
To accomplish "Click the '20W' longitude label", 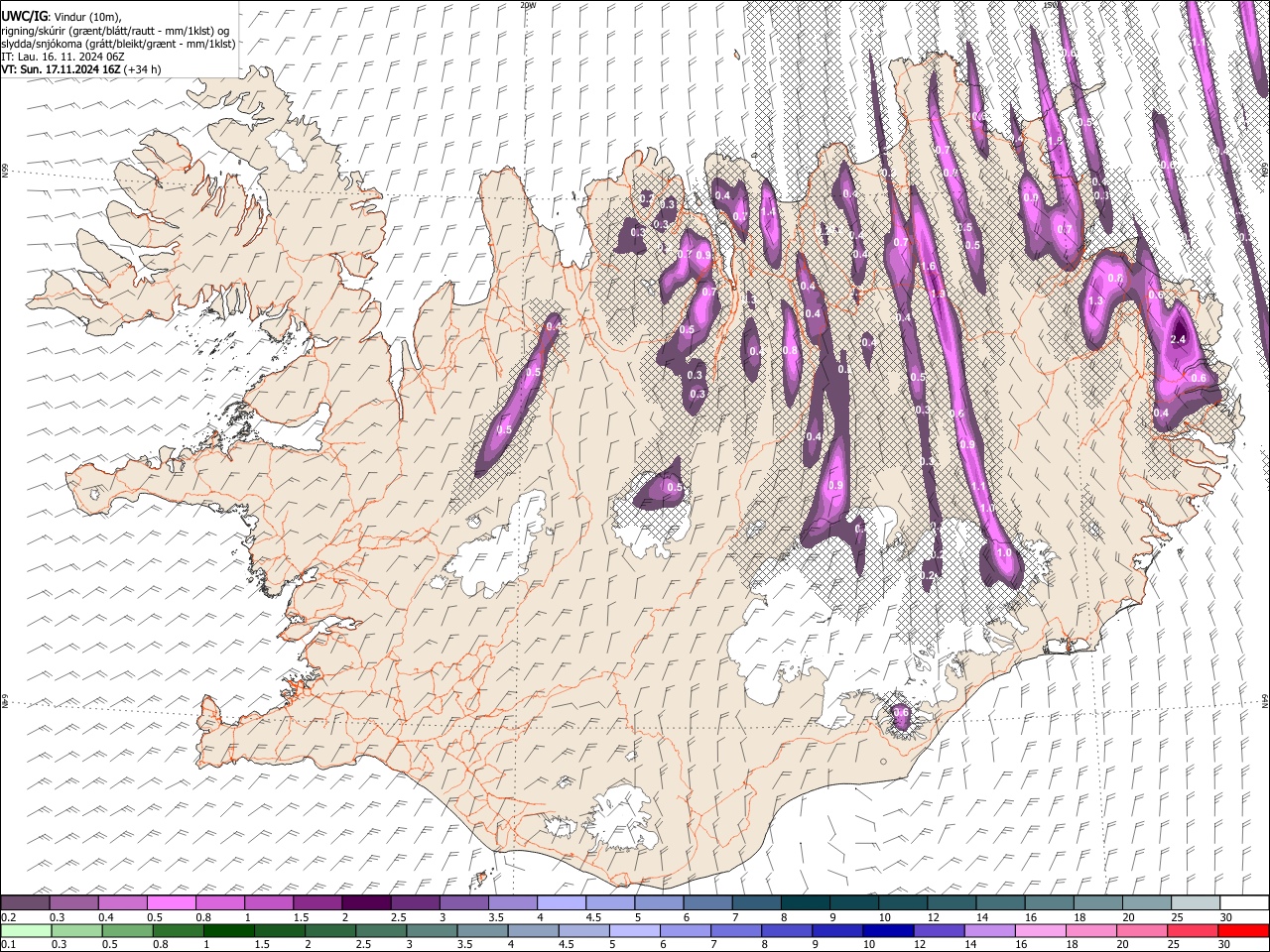I will [528, 5].
